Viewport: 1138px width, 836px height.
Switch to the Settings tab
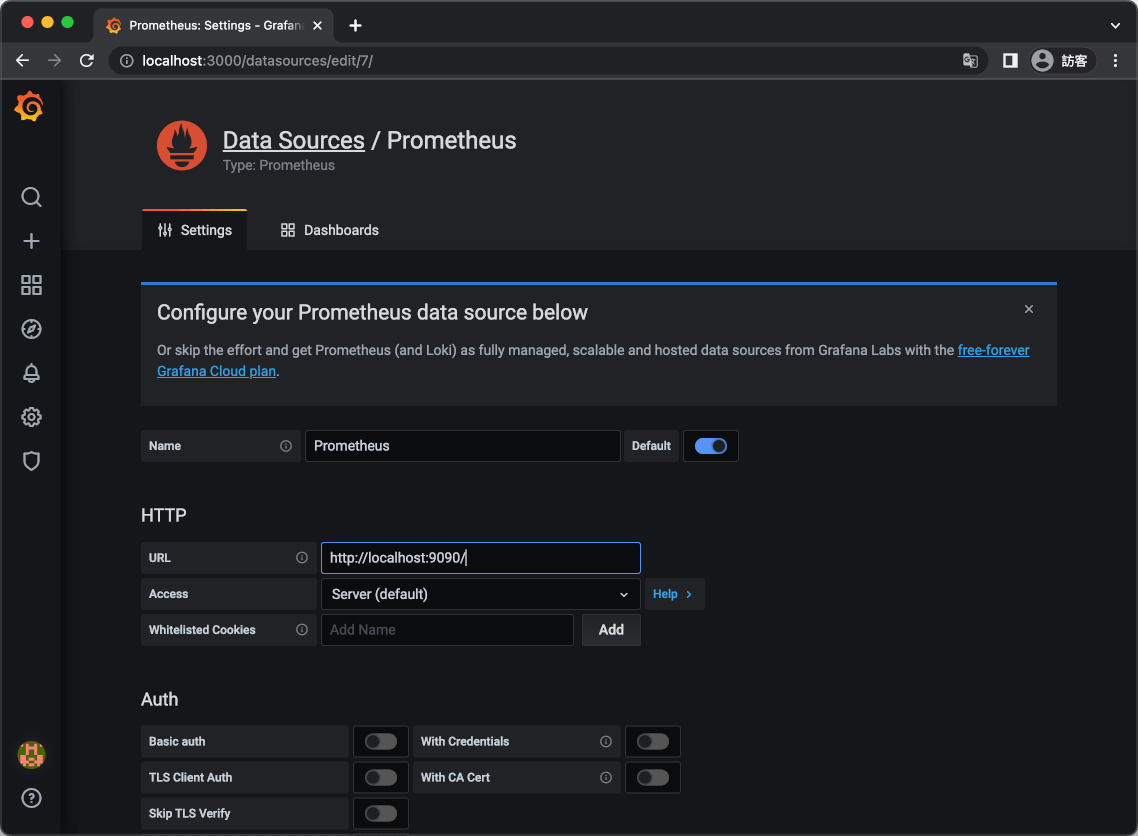(x=195, y=230)
